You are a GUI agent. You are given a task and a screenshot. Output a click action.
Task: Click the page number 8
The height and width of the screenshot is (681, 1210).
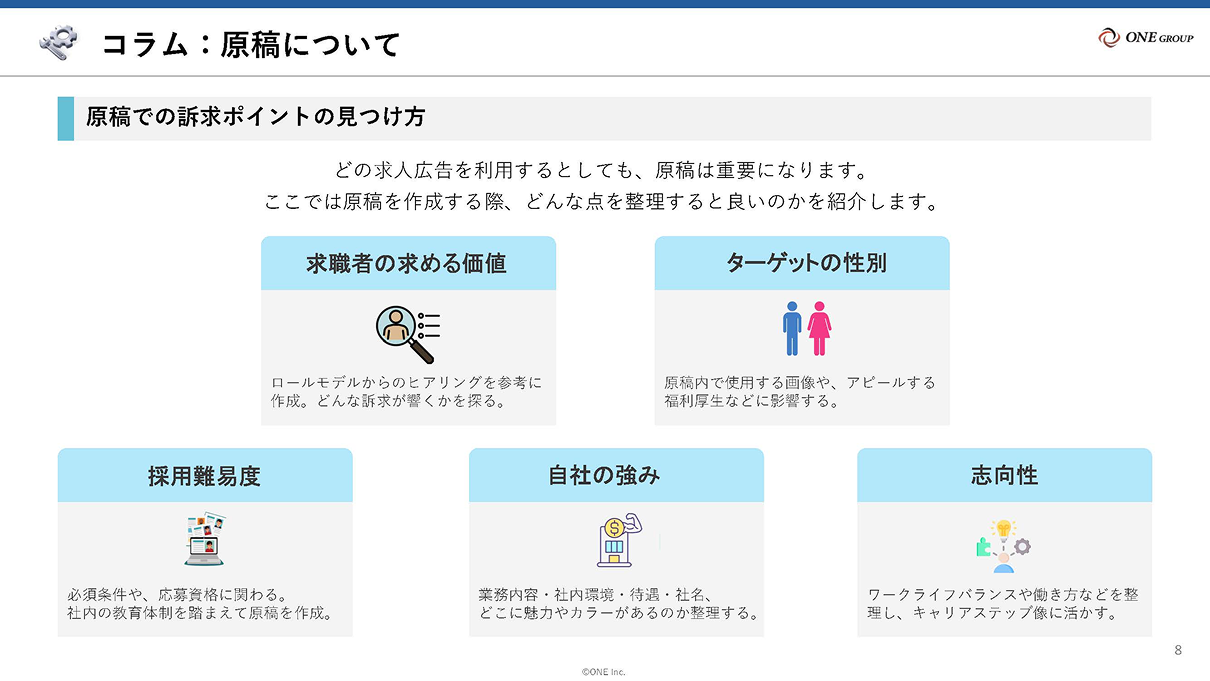pyautogui.click(x=1178, y=651)
